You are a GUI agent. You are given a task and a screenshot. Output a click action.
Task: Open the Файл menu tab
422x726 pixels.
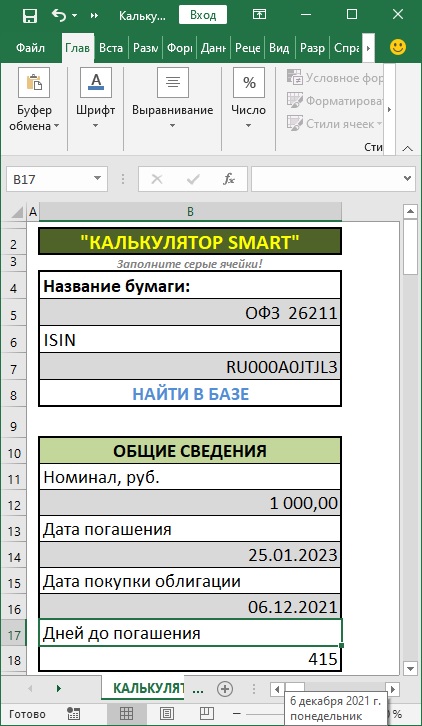pyautogui.click(x=30, y=48)
